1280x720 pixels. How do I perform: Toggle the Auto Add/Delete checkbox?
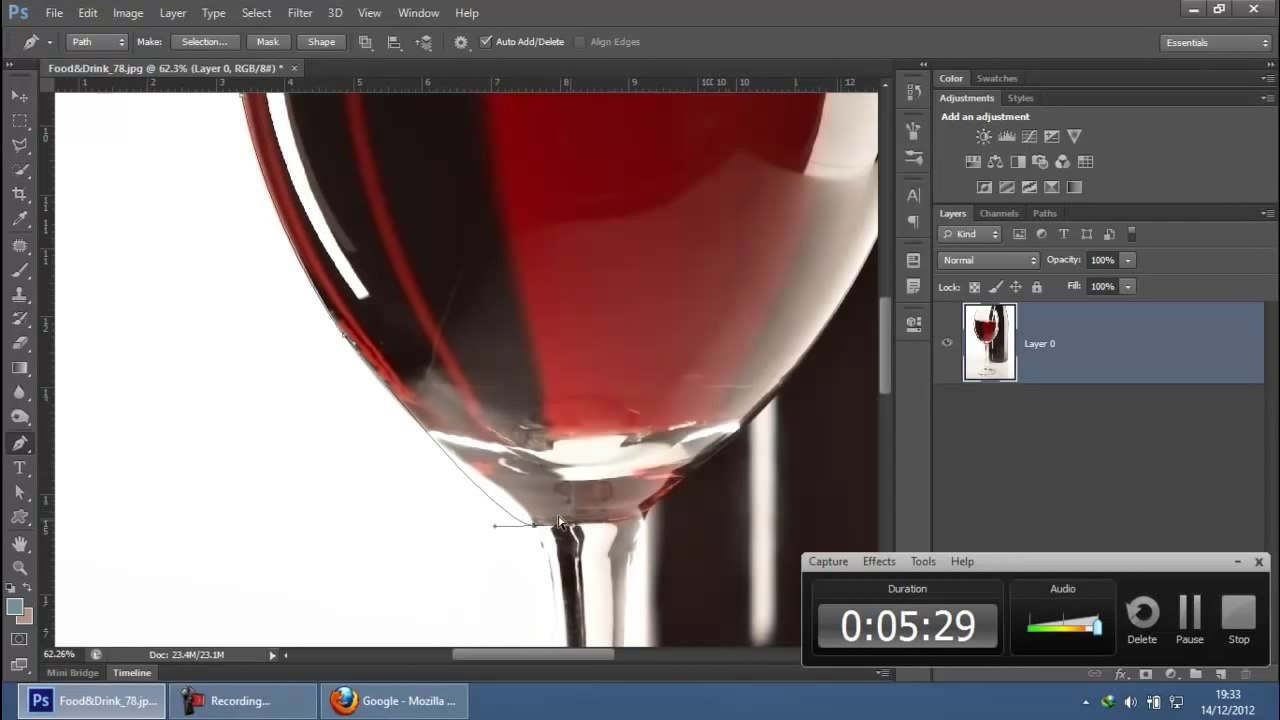click(486, 42)
